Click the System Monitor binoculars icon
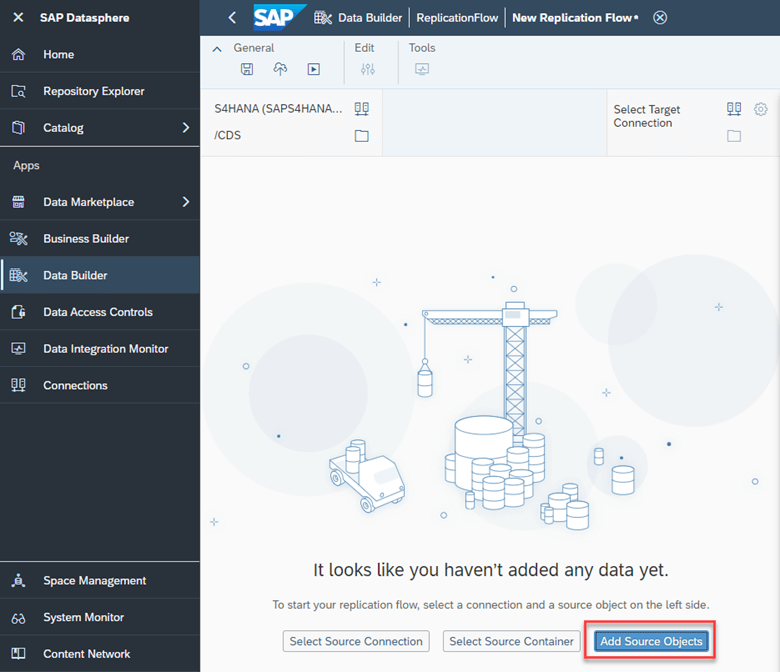780x672 pixels. pyautogui.click(x=18, y=618)
